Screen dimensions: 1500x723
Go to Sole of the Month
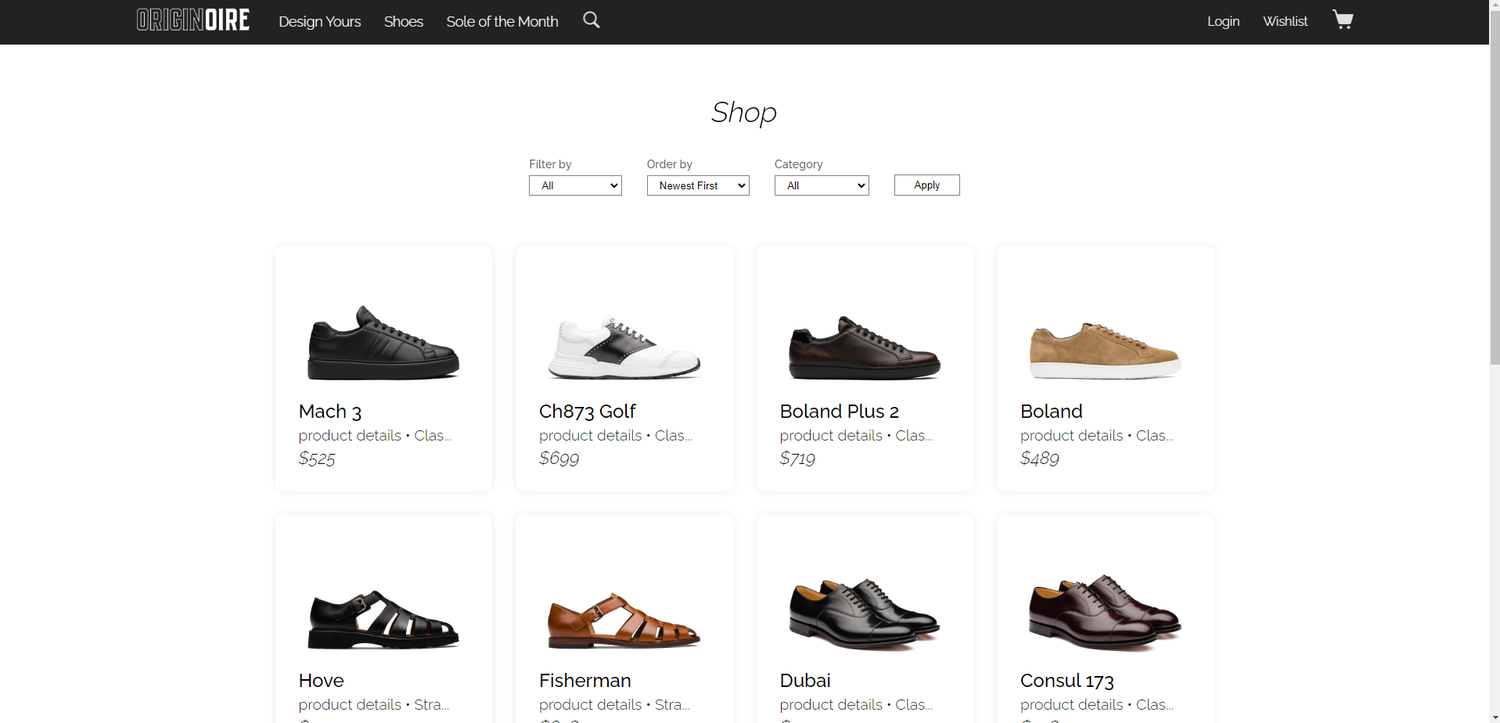pyautogui.click(x=502, y=21)
